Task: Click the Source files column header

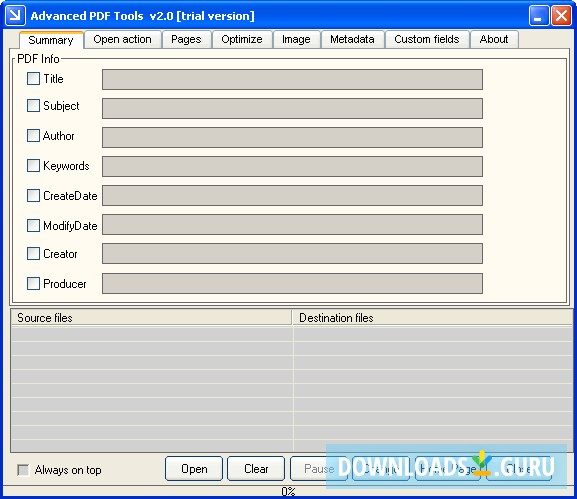Action: [x=151, y=318]
